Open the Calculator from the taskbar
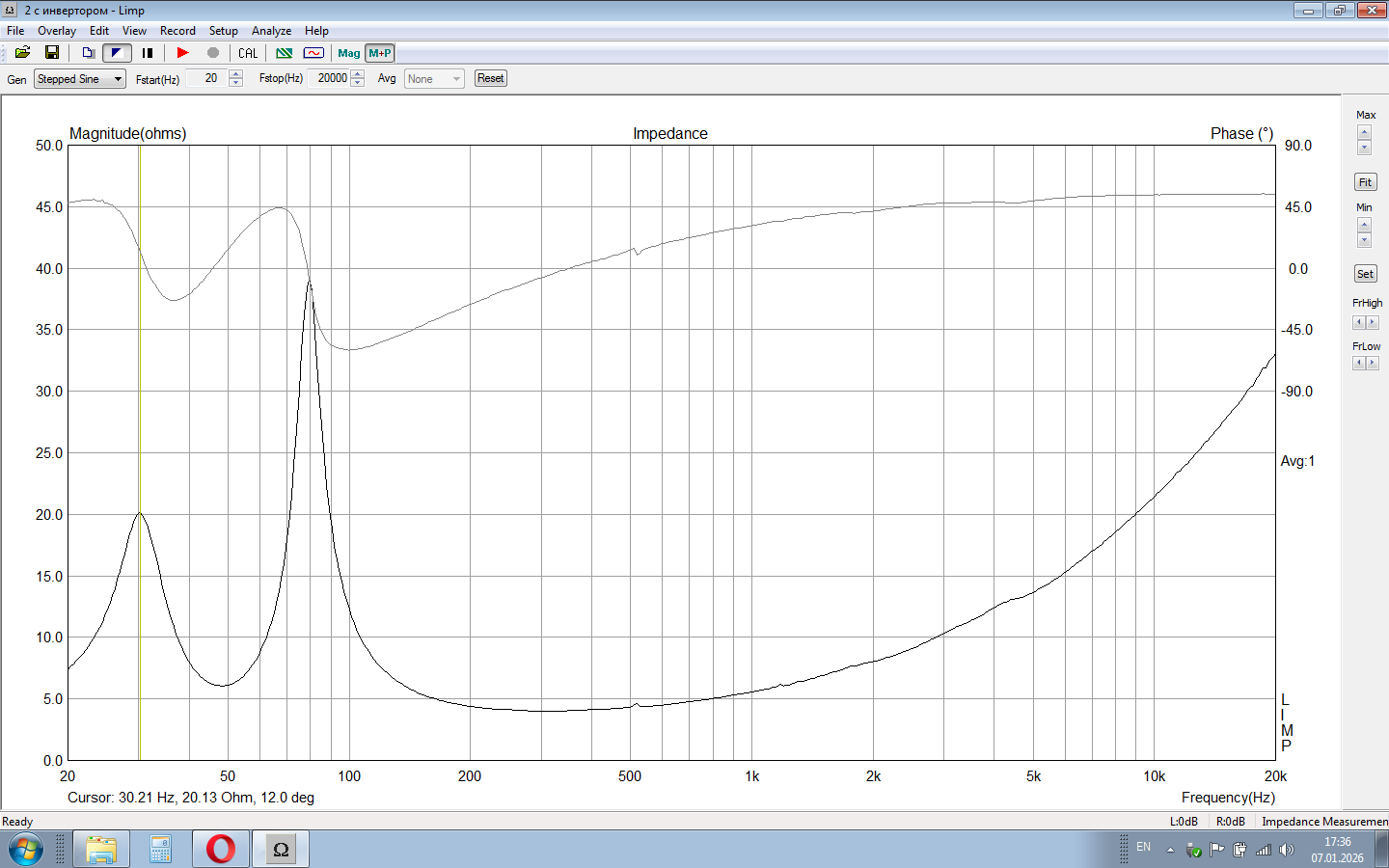 point(160,850)
